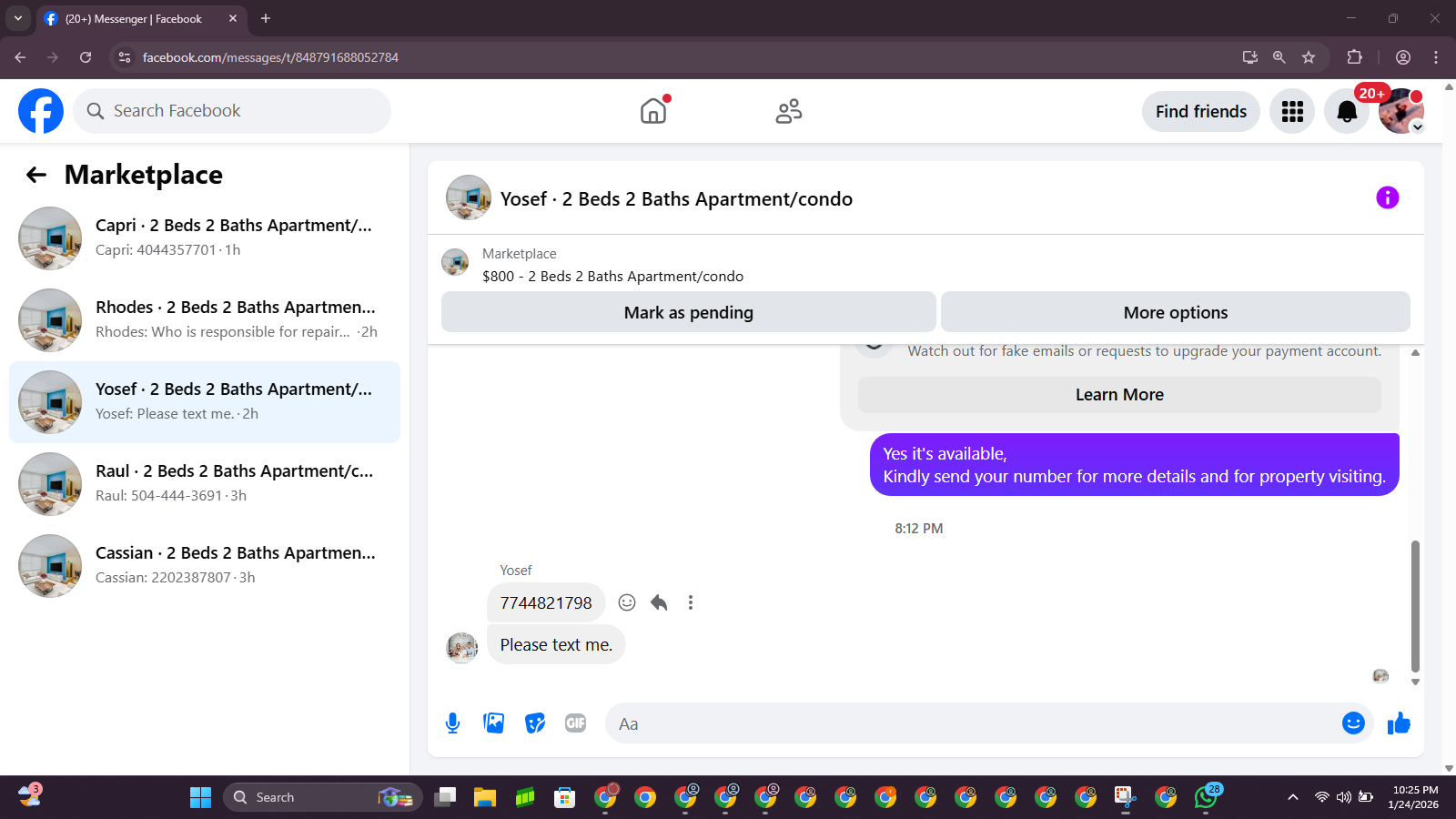Choose a GIF icon

click(x=575, y=723)
